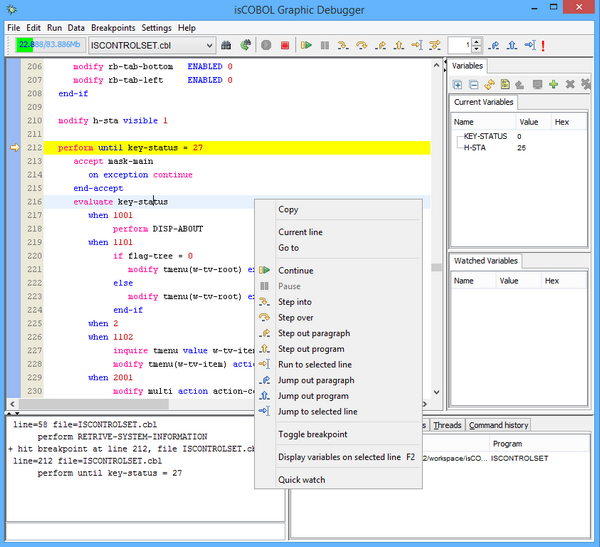600x547 pixels.
Task: Click the green plus icon in Variables panel
Action: (x=553, y=84)
